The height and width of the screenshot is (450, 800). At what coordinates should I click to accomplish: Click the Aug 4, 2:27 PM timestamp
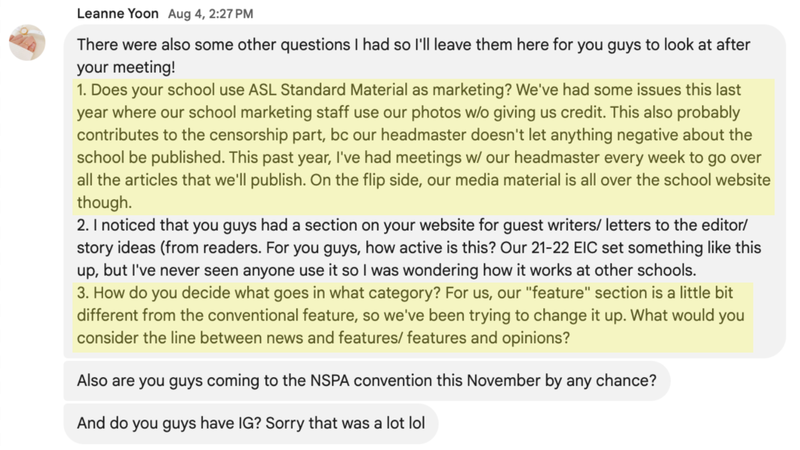[x=218, y=15]
